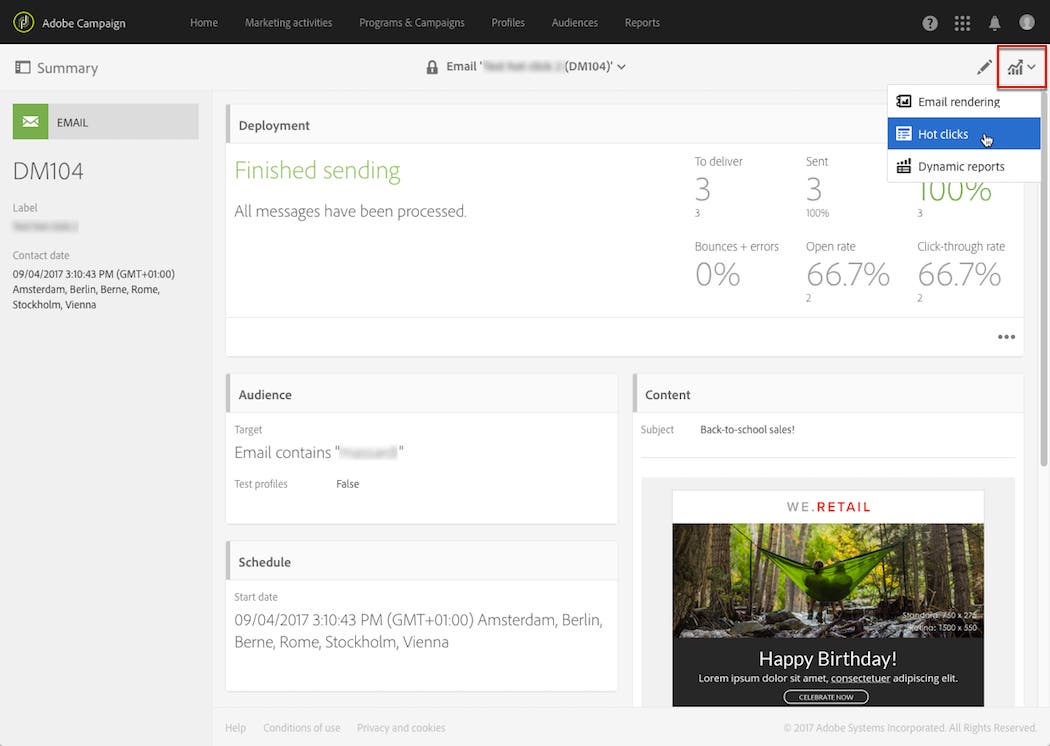Open the reports chevron dropdown

point(1033,66)
